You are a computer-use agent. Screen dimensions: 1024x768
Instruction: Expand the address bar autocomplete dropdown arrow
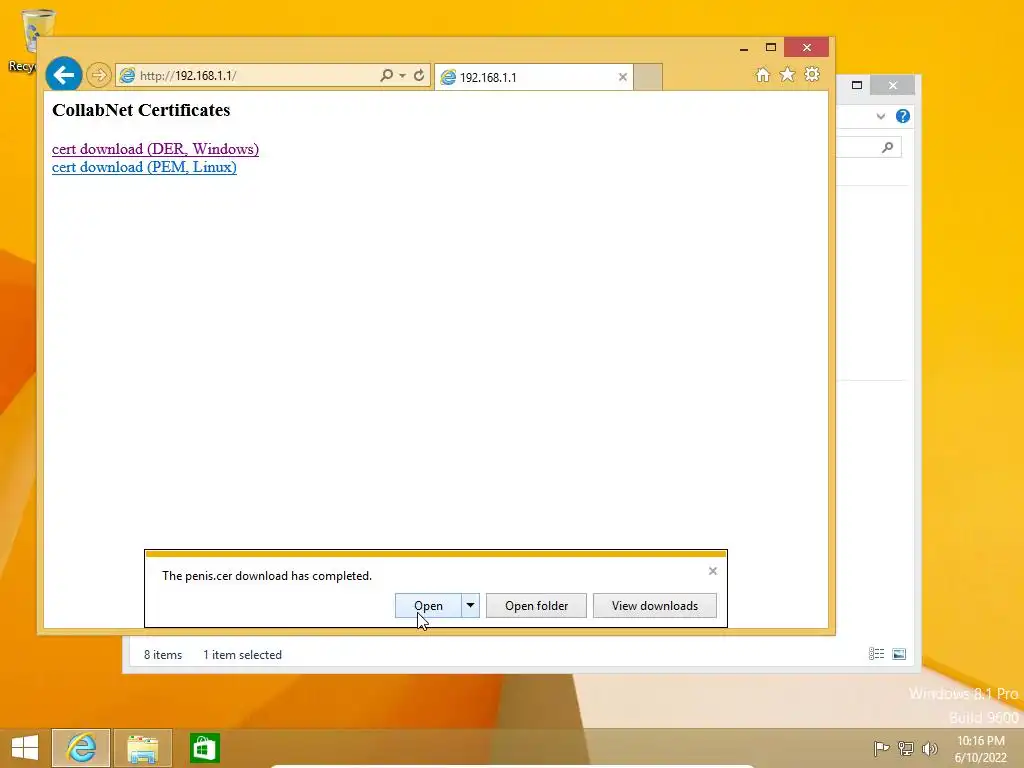402,76
